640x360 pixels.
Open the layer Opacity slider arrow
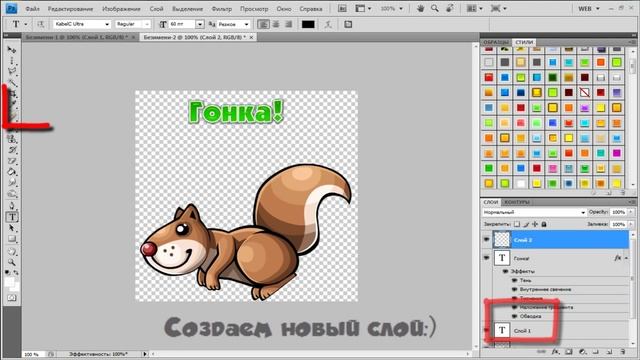[631, 212]
